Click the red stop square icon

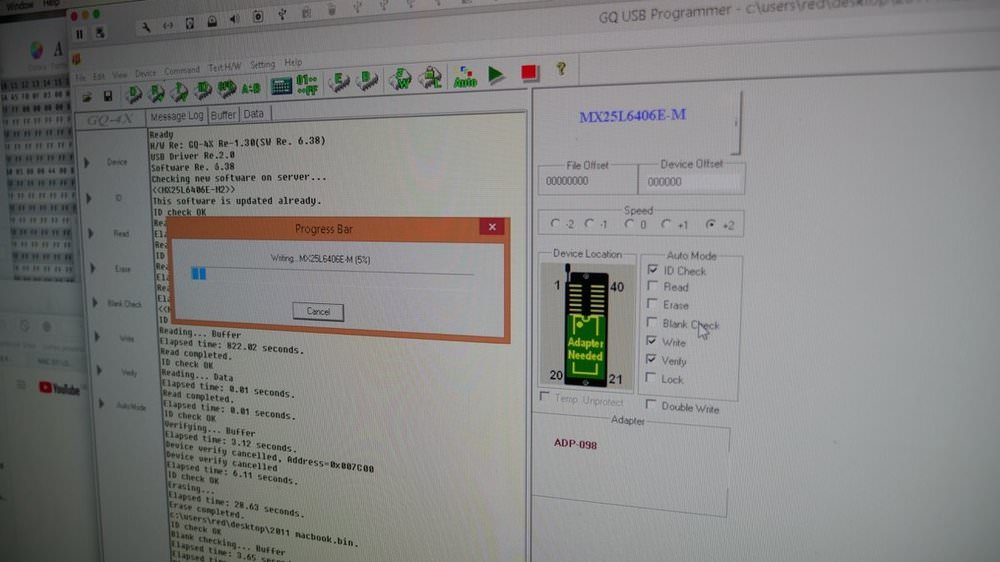tap(529, 73)
